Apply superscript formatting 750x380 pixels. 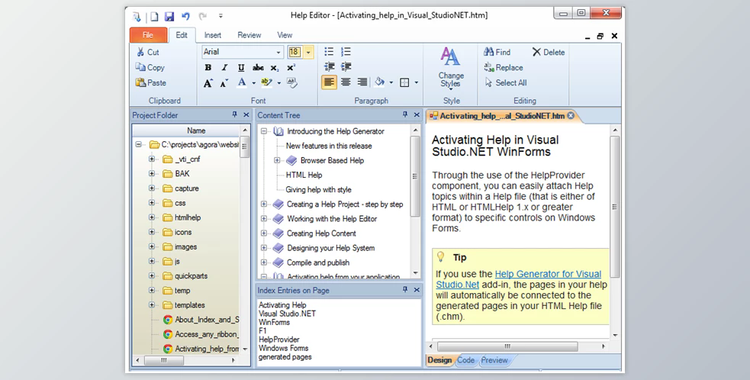point(291,67)
